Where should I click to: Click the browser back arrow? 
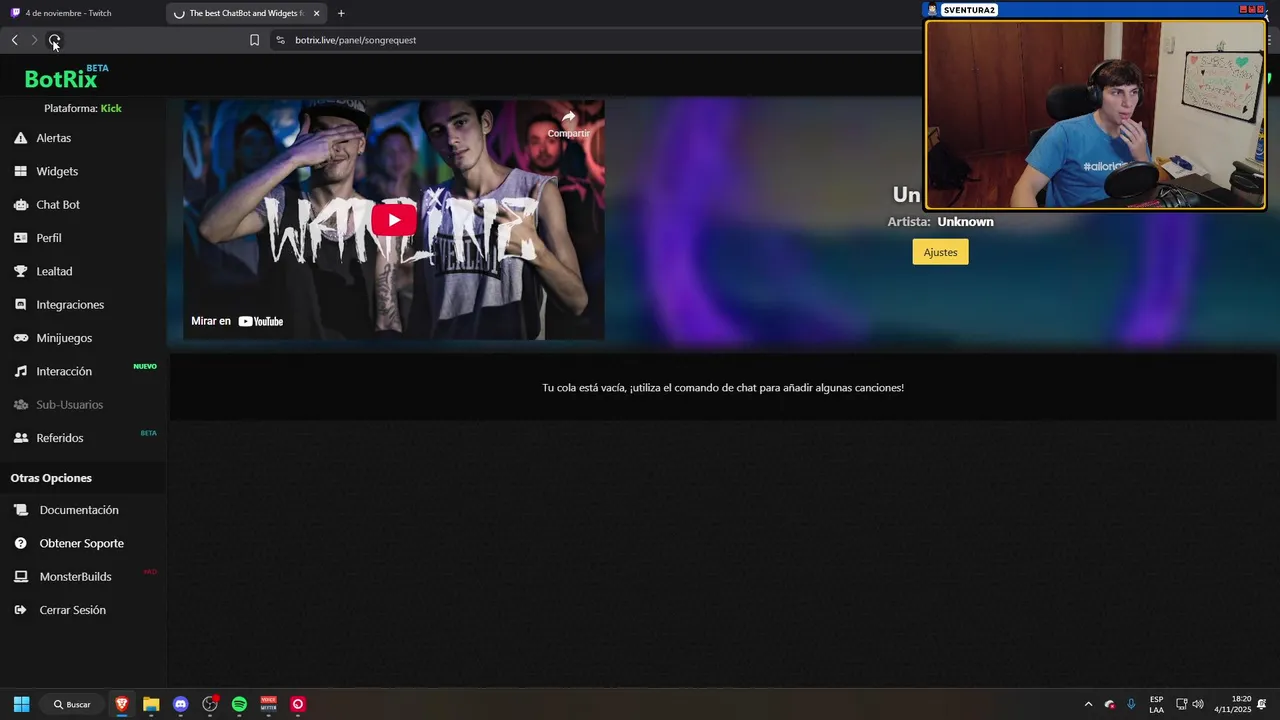(x=14, y=40)
